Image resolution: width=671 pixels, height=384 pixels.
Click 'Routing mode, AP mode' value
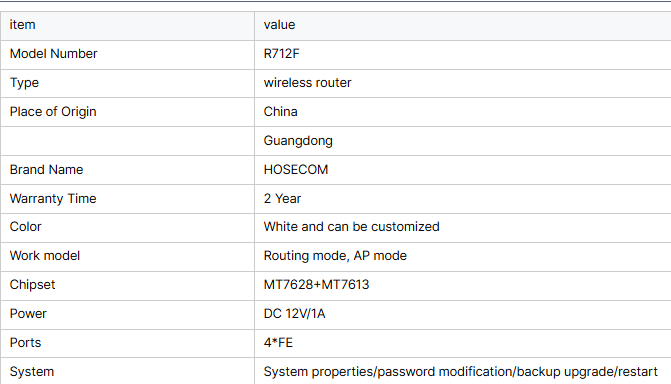(x=335, y=256)
